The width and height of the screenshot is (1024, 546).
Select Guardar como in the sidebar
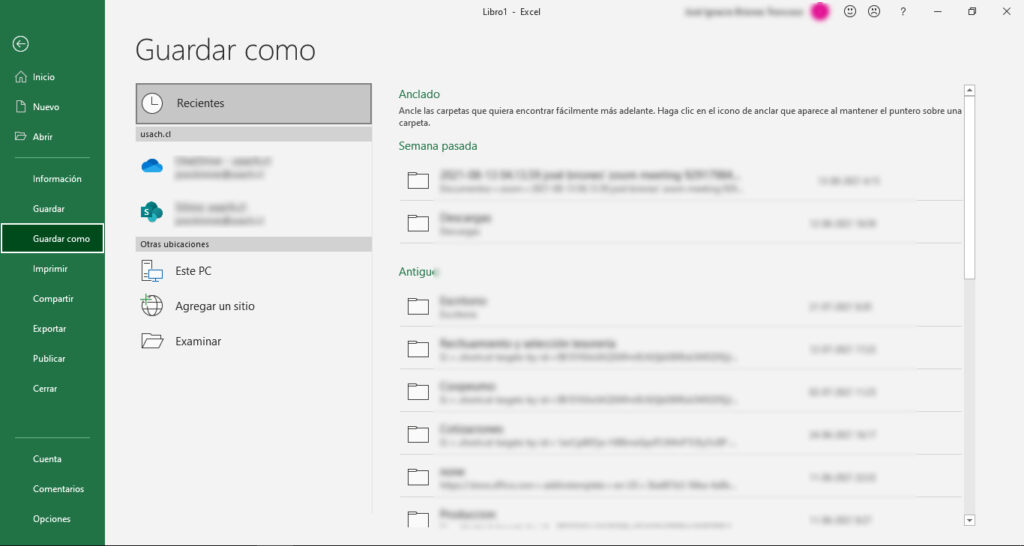[52, 238]
